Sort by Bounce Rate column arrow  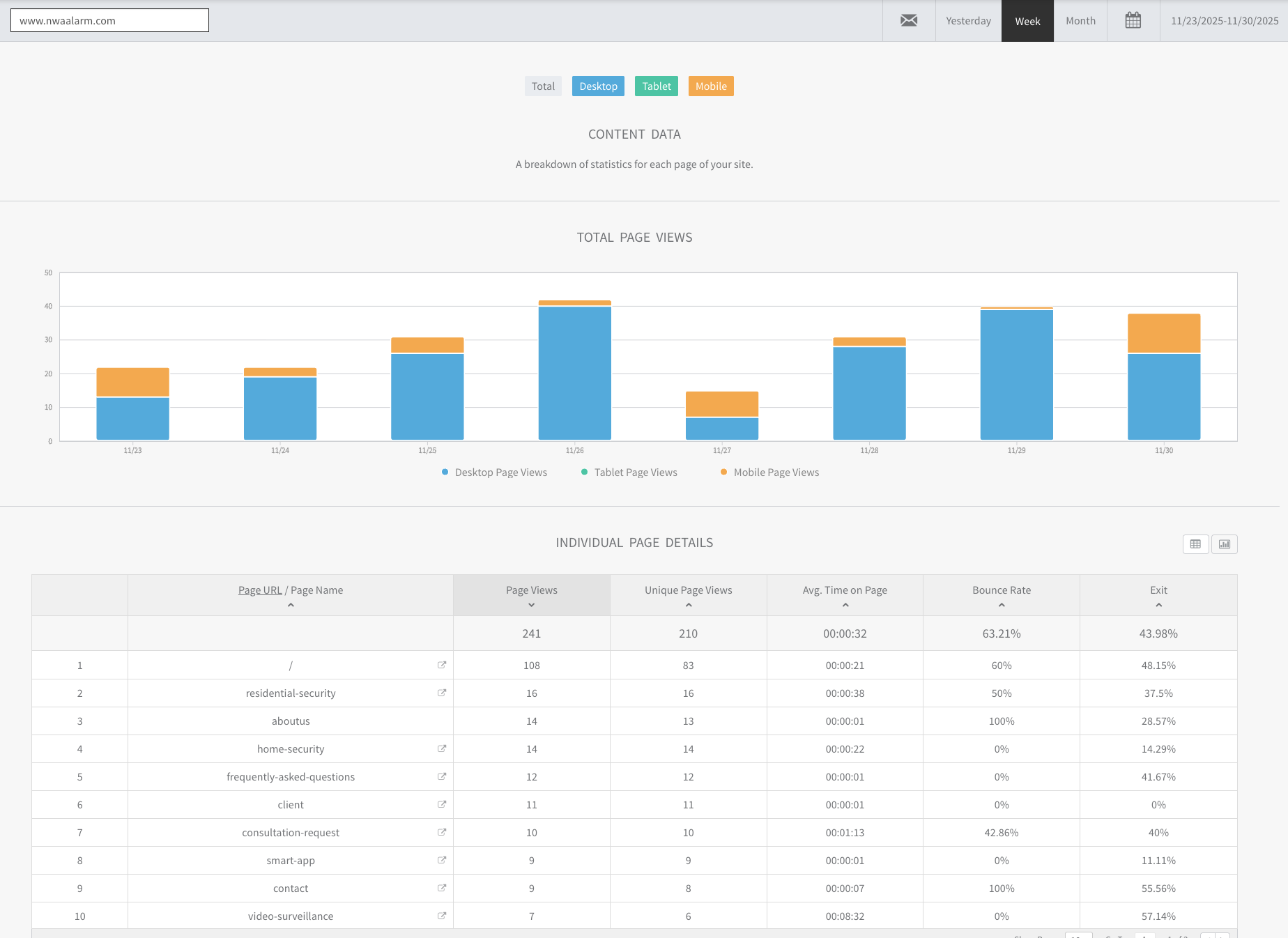(x=1002, y=605)
